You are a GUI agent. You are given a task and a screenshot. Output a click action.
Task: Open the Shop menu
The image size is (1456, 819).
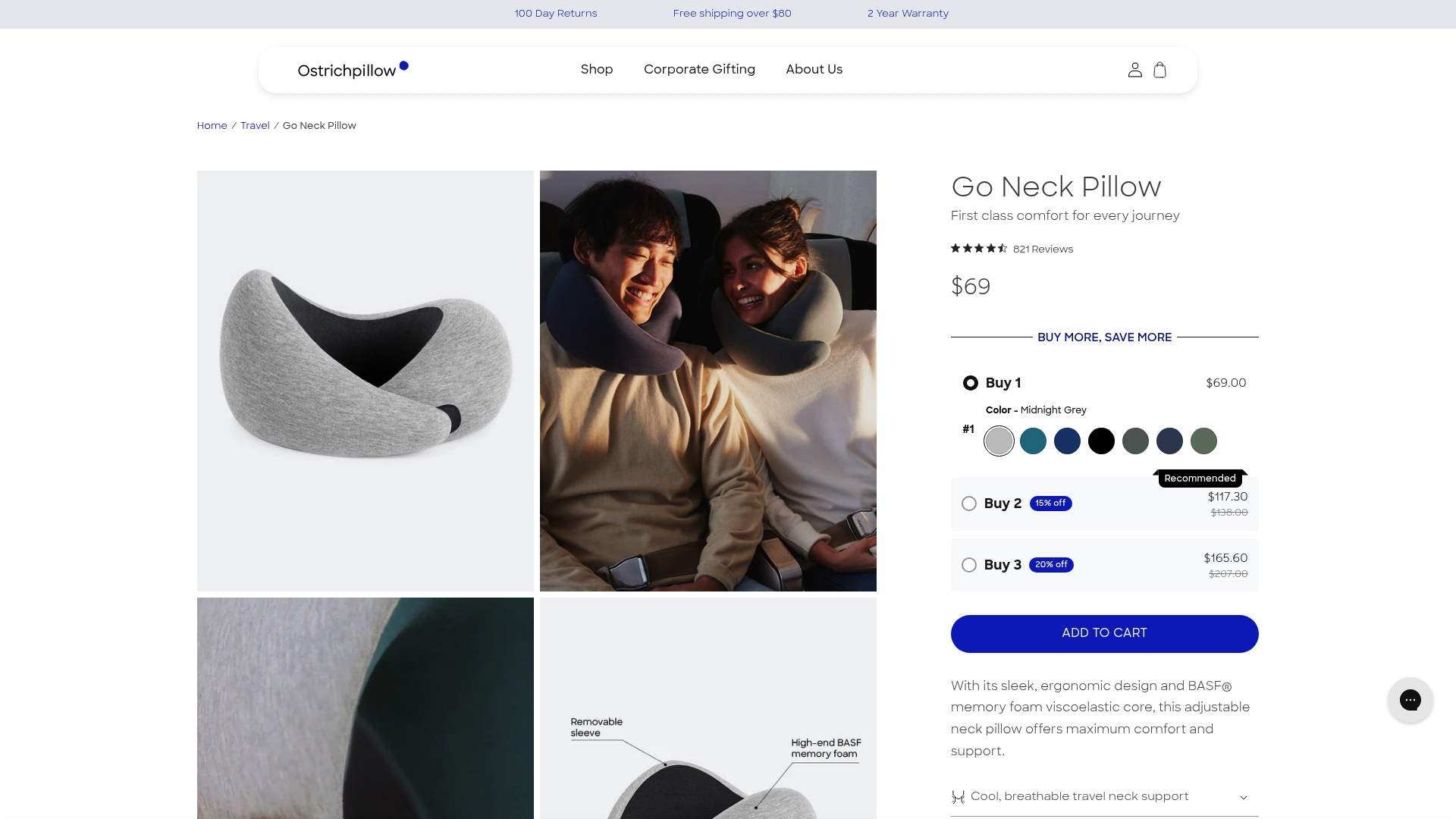point(597,69)
